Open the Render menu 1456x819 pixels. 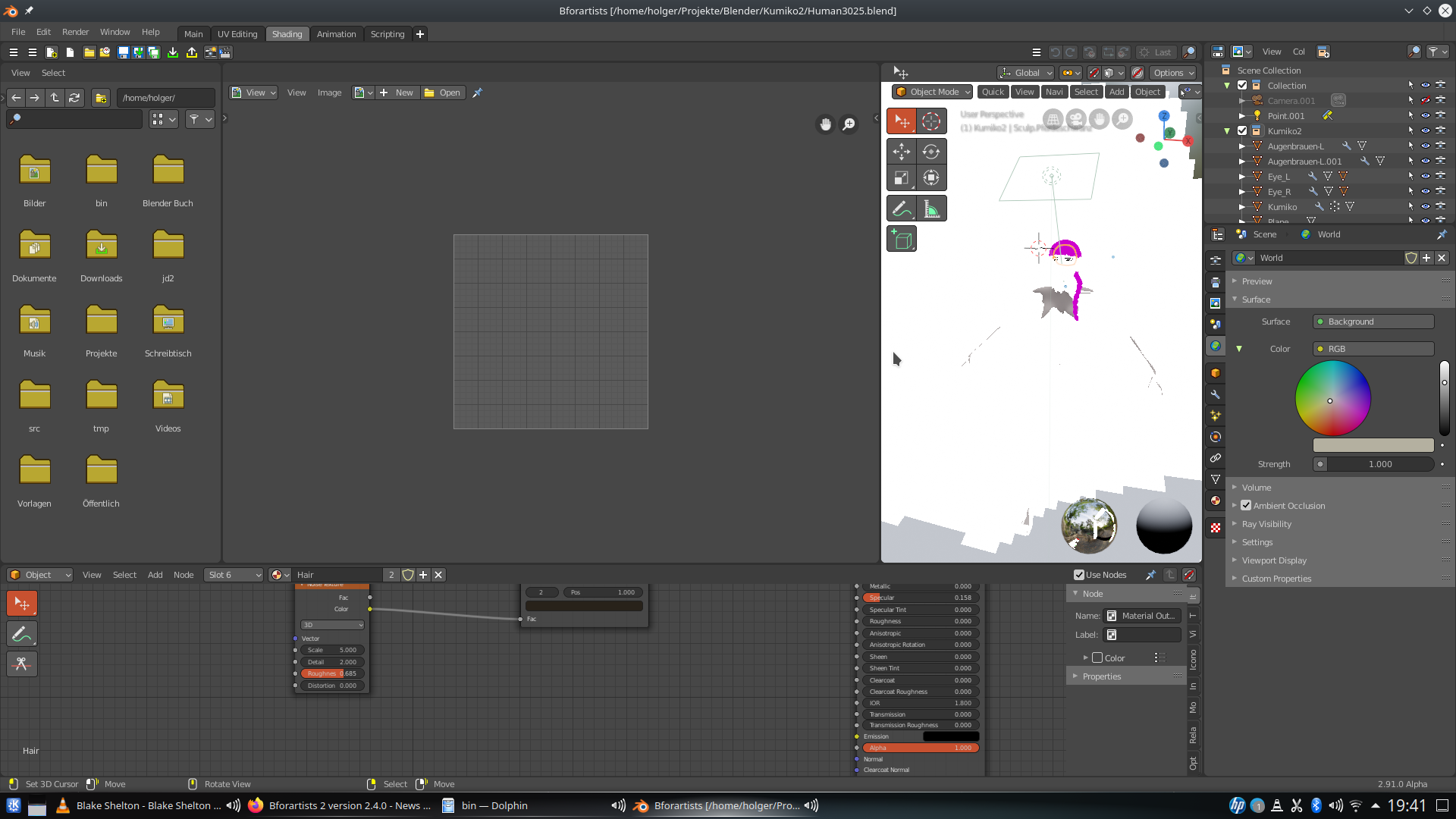pyautogui.click(x=75, y=32)
